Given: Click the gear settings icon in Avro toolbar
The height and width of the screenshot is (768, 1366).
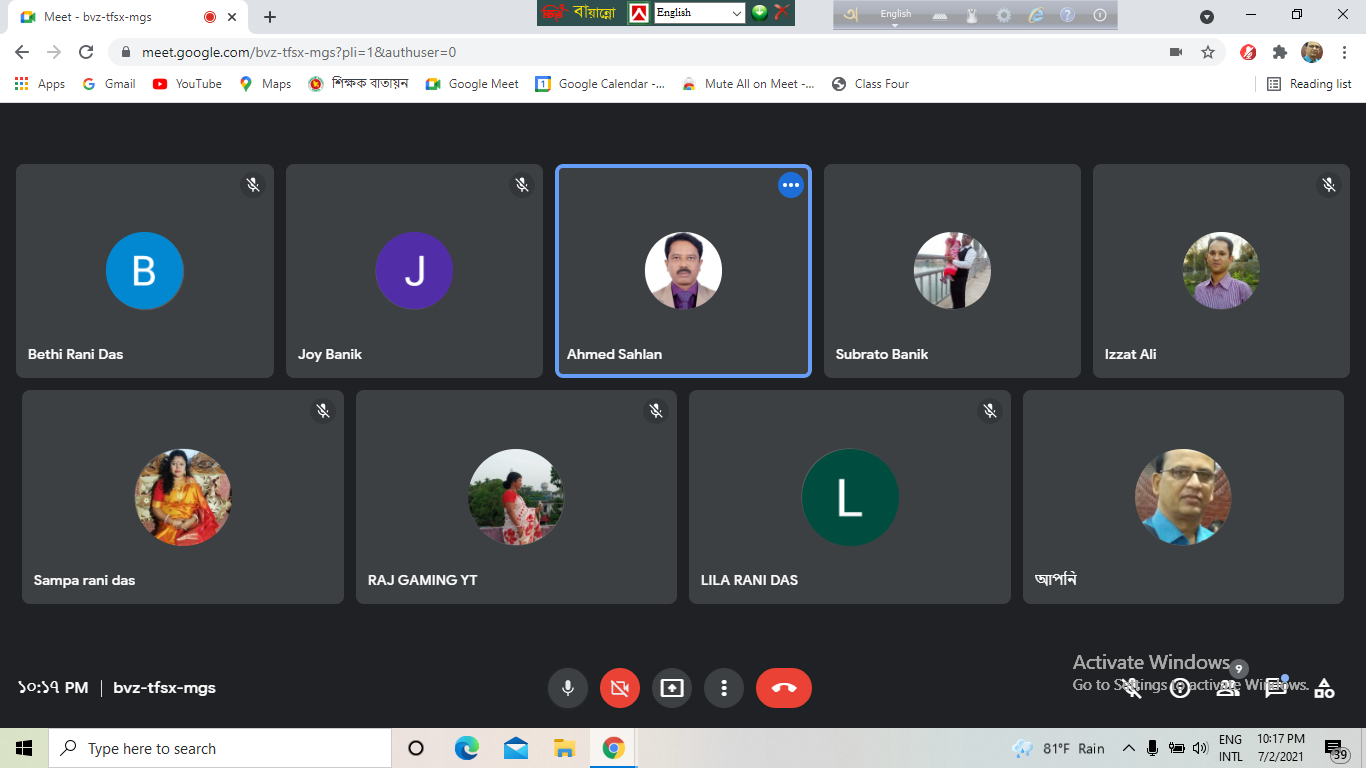Looking at the screenshot, I should coord(1003,15).
